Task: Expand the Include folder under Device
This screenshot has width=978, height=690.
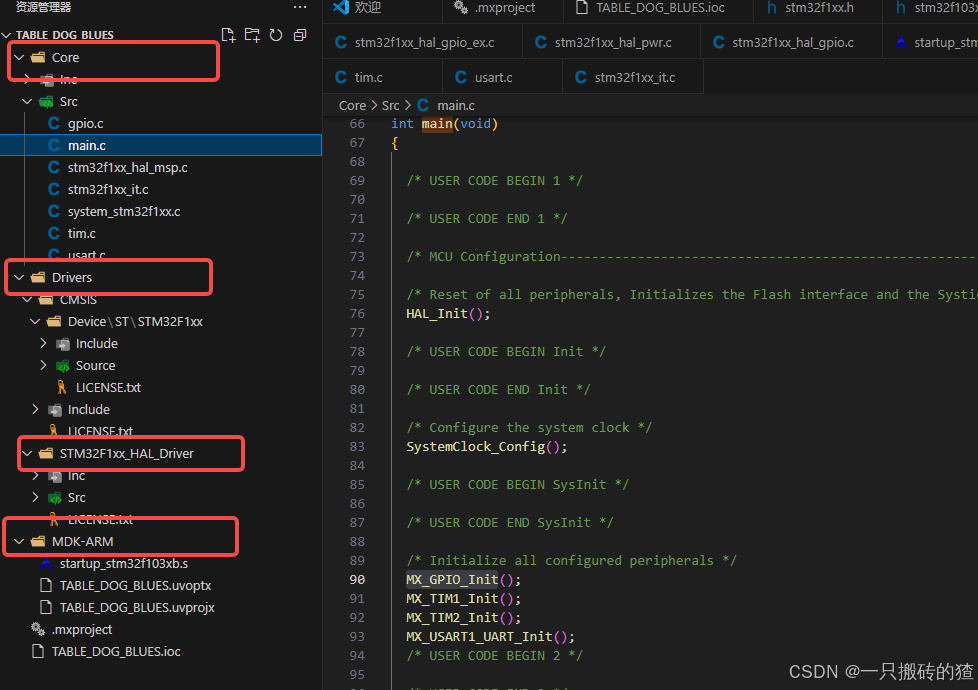Action: [43, 343]
